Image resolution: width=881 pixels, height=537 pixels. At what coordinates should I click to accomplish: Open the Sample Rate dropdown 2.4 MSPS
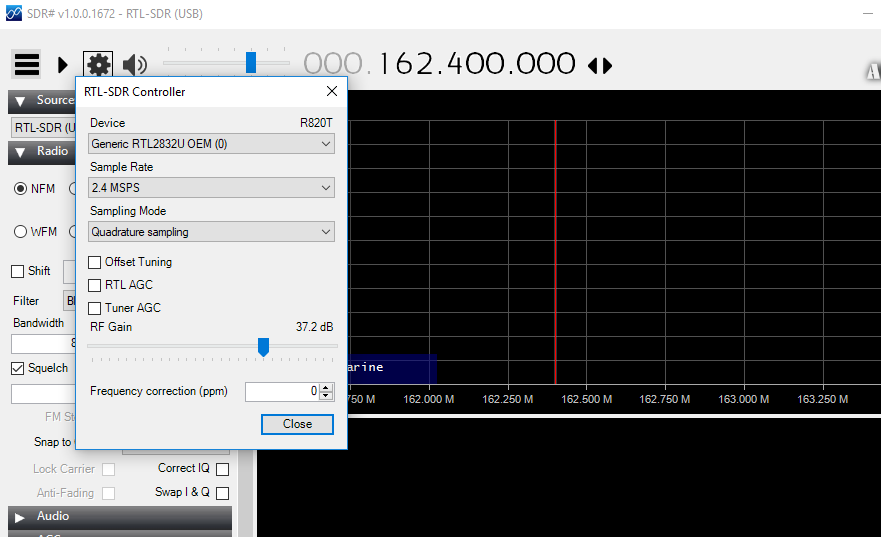click(x=211, y=188)
